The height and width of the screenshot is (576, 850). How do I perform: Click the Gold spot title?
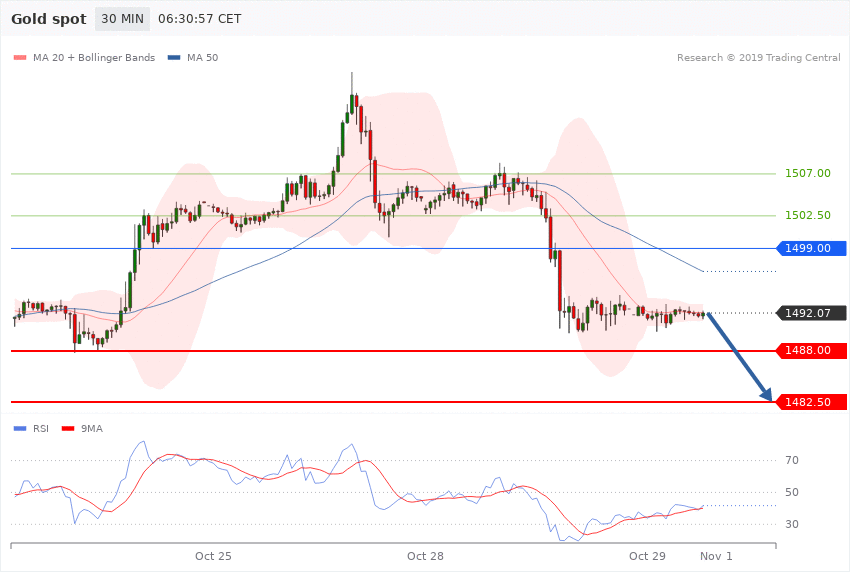(x=49, y=19)
